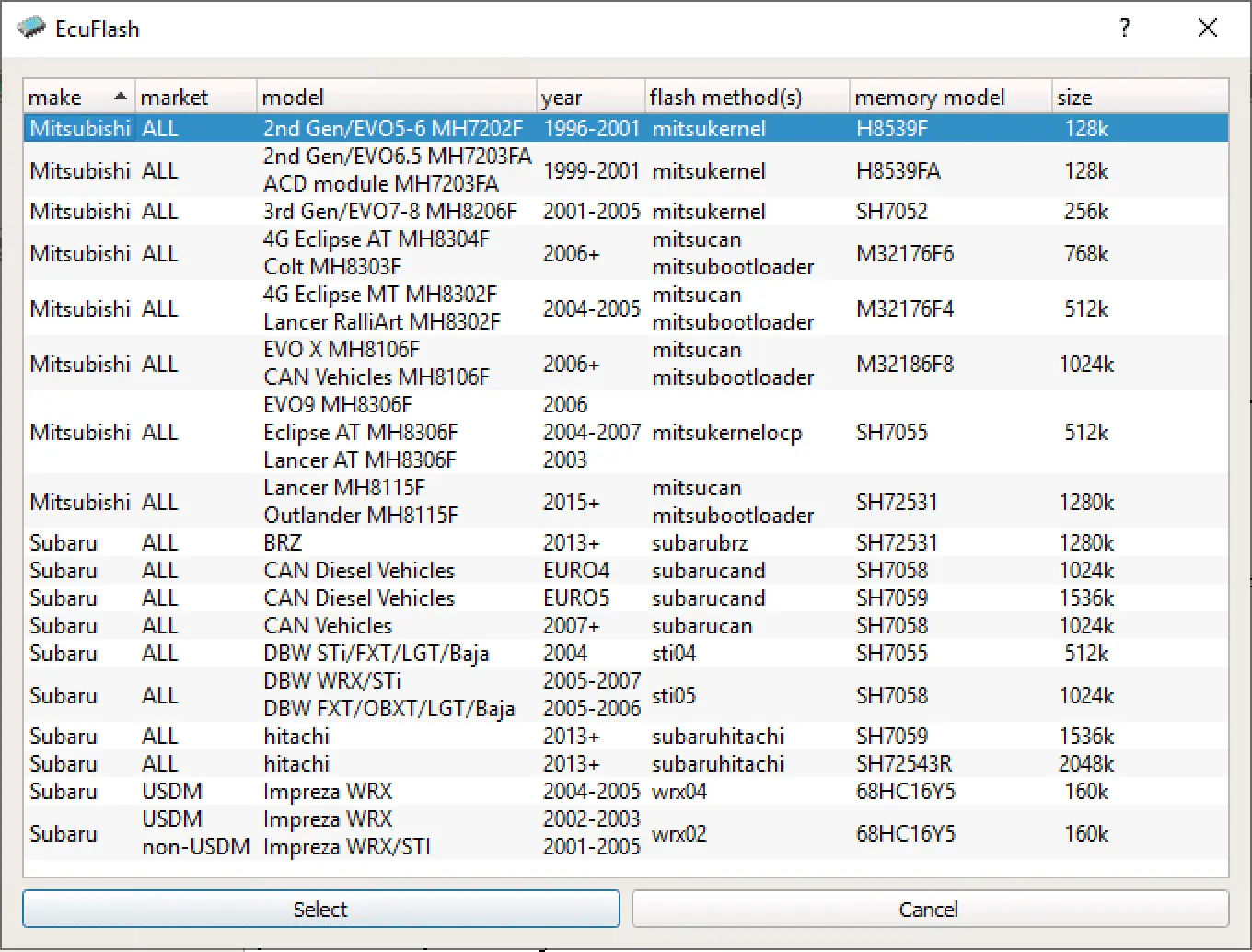Viewport: 1252px width, 952px height.
Task: Select Subaru CAN Vehicles 2007+ row
Action: 626,625
